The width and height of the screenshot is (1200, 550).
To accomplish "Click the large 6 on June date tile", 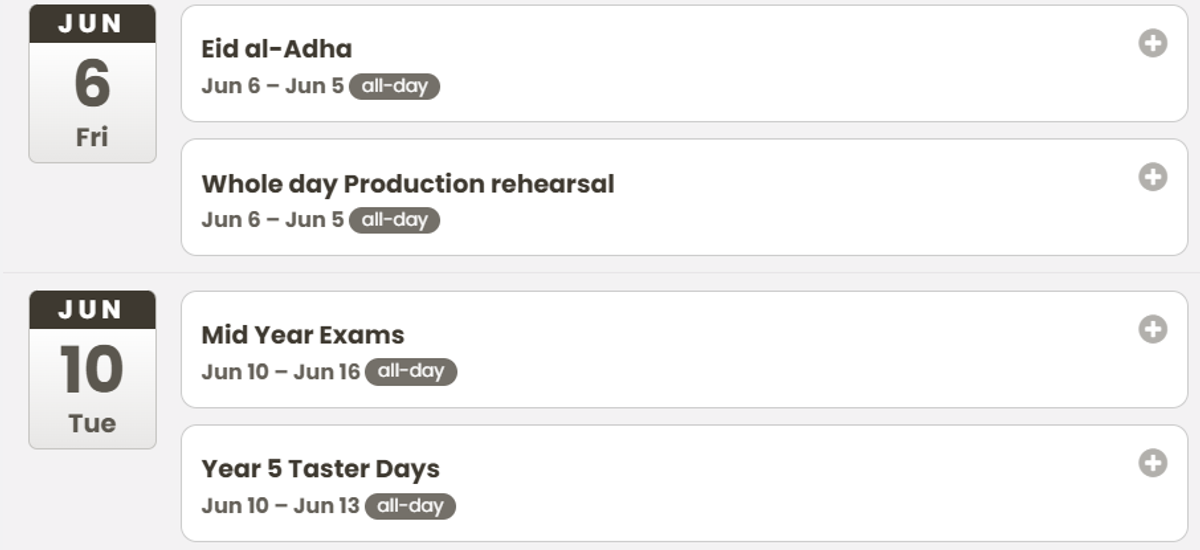I will 92,84.
